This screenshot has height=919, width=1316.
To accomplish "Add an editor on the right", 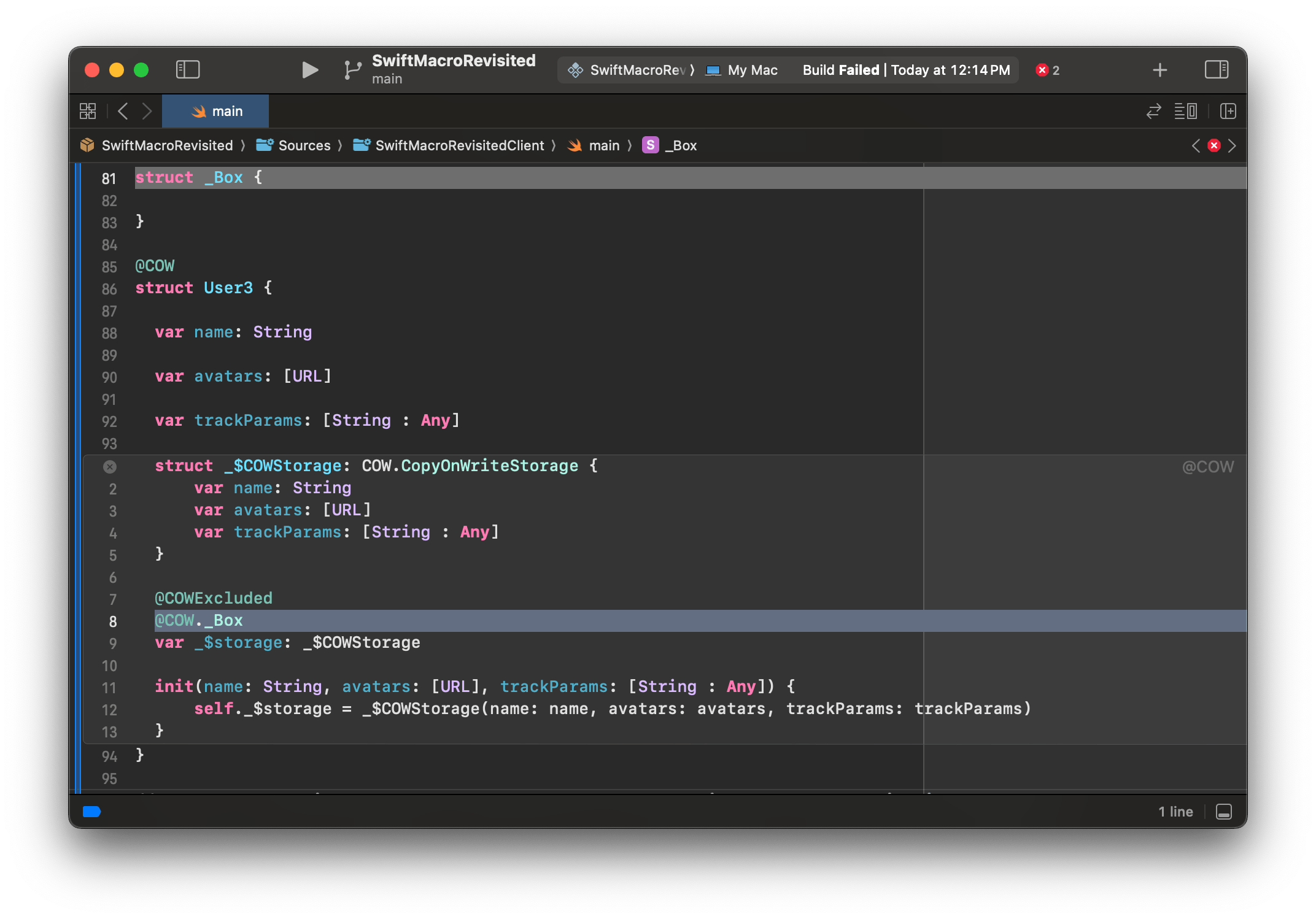I will (1228, 111).
